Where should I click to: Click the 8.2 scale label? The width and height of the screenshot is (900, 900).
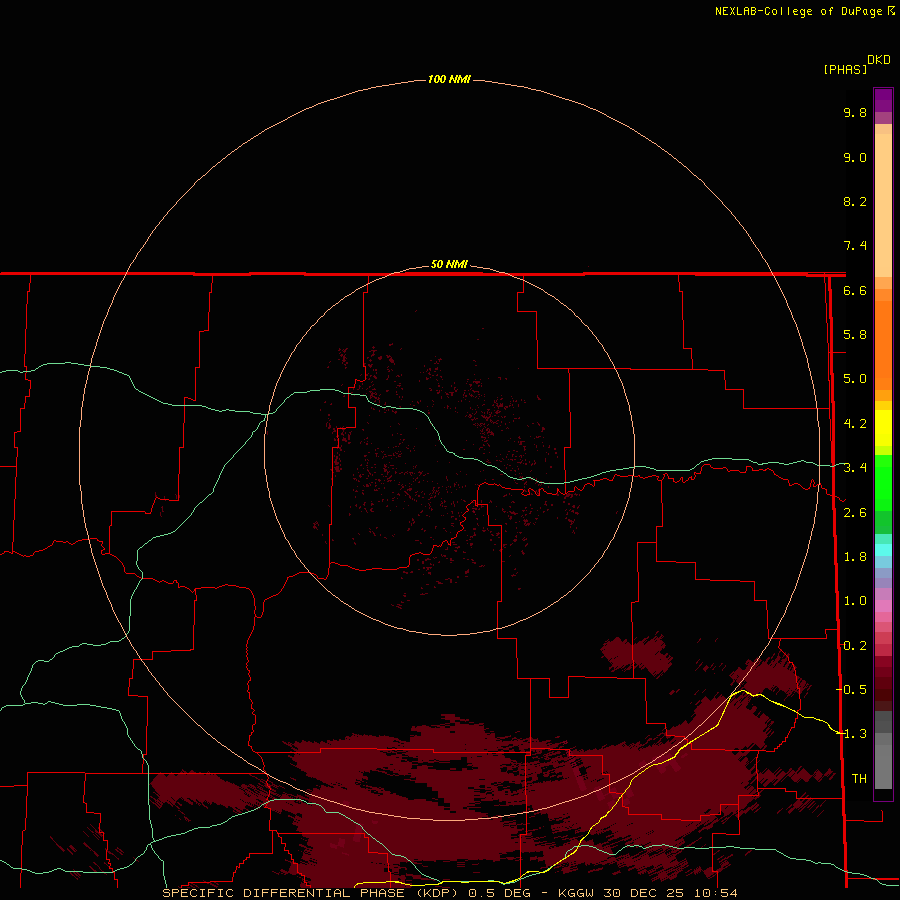[855, 201]
